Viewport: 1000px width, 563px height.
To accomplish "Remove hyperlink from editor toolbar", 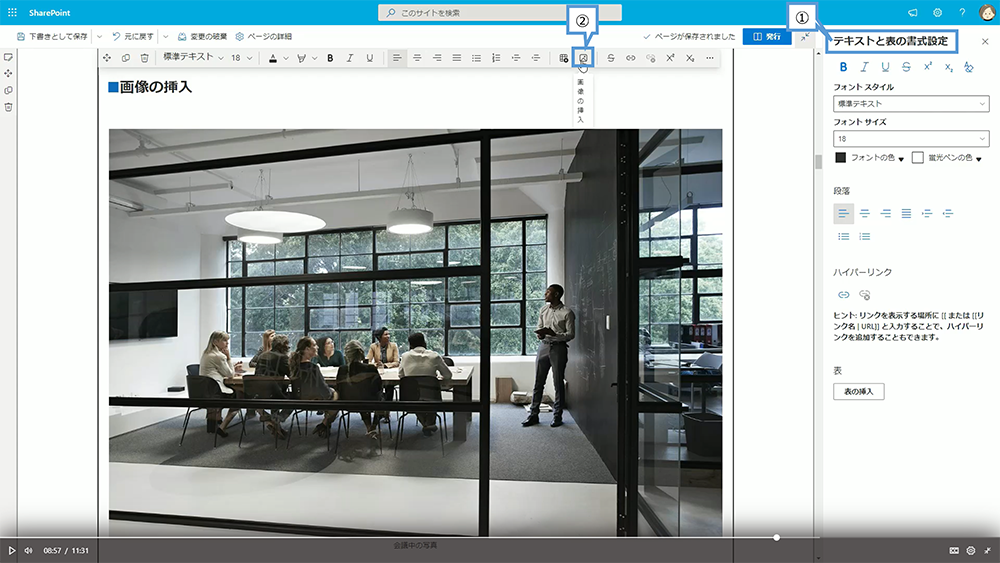I will point(651,58).
